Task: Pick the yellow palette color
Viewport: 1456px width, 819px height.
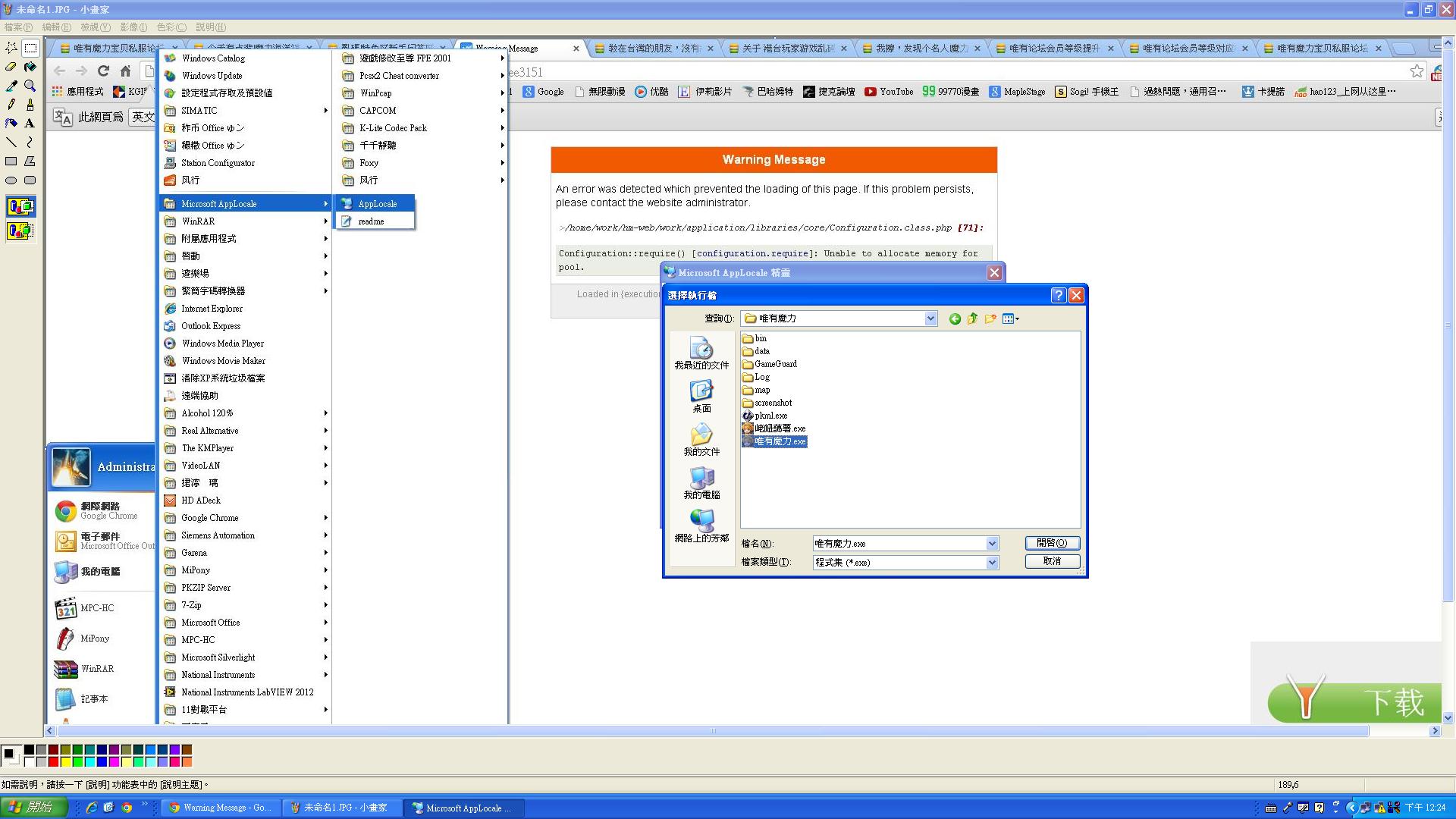Action: click(x=65, y=762)
